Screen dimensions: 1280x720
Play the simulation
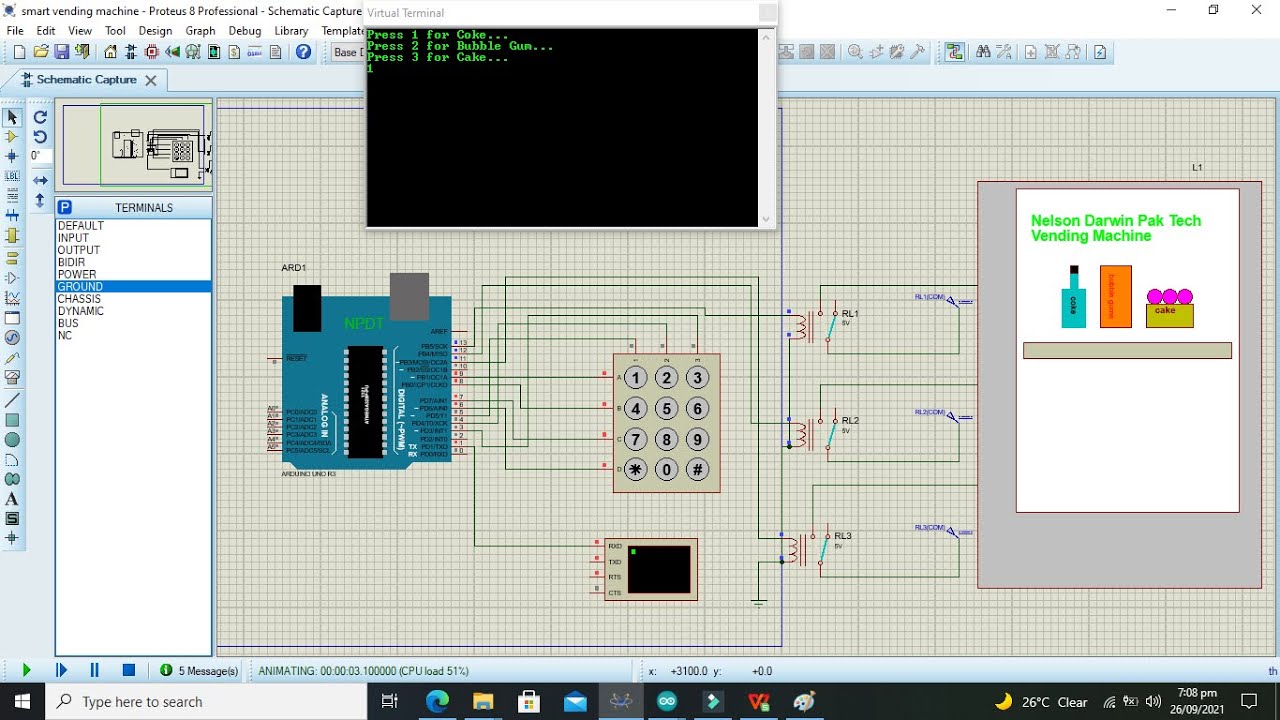(27, 670)
